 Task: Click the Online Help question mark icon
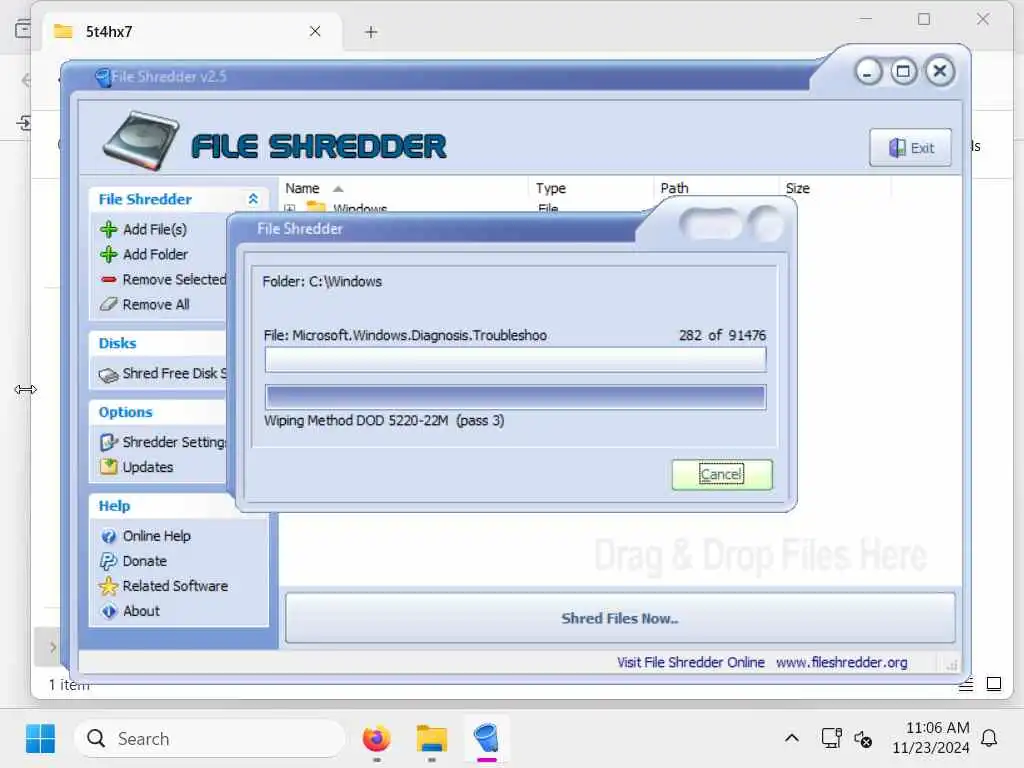(x=108, y=536)
